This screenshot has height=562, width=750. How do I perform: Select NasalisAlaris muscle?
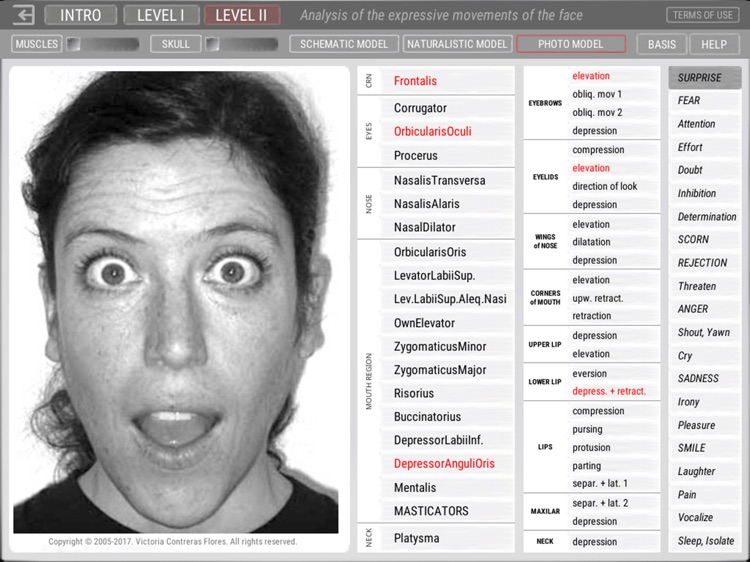point(447,204)
